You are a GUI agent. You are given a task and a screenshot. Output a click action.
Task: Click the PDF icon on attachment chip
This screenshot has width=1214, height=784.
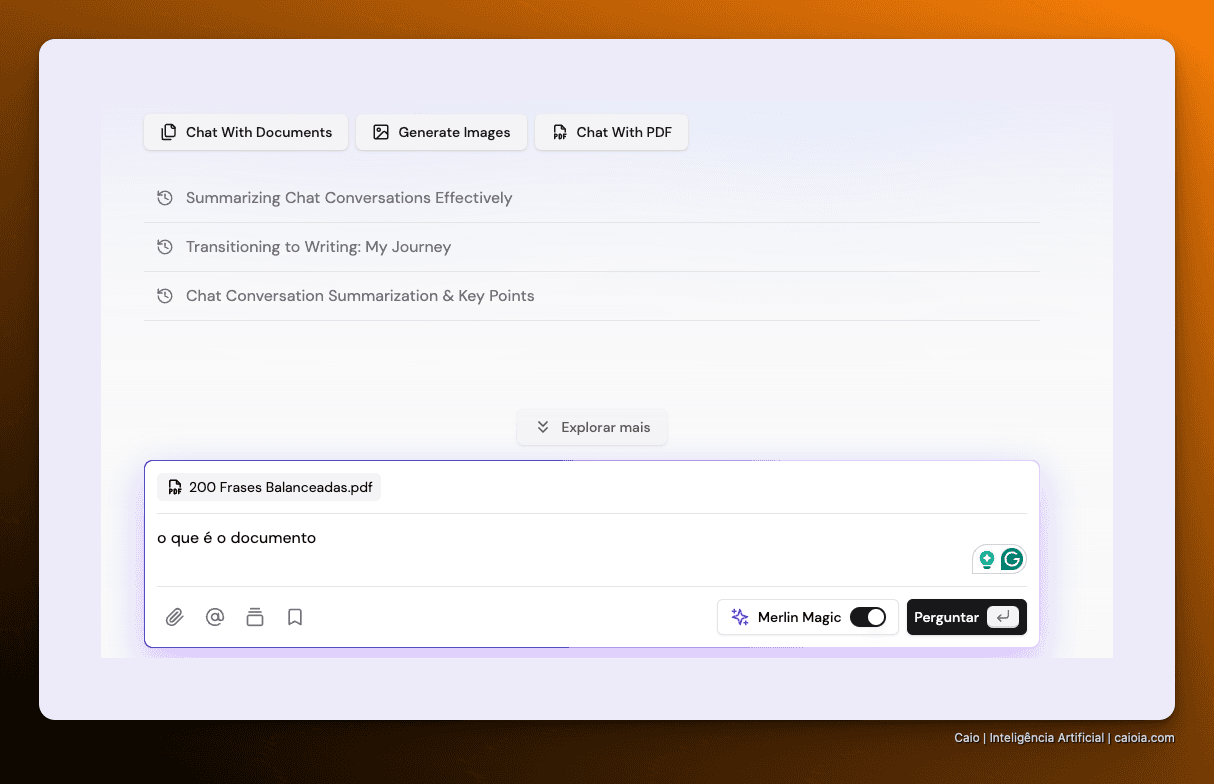coord(175,488)
